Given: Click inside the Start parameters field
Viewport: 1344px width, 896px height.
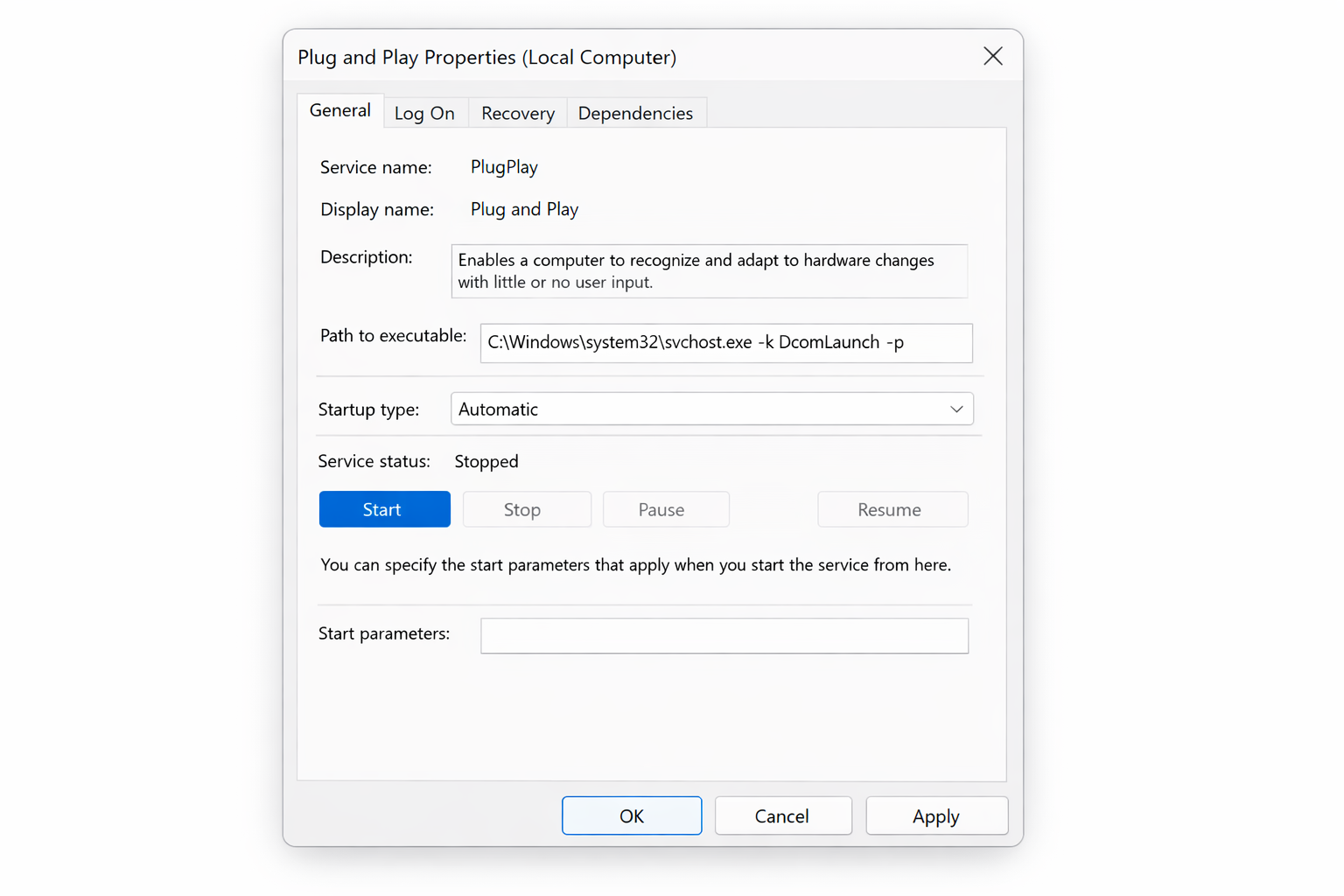Looking at the screenshot, I should 724,636.
